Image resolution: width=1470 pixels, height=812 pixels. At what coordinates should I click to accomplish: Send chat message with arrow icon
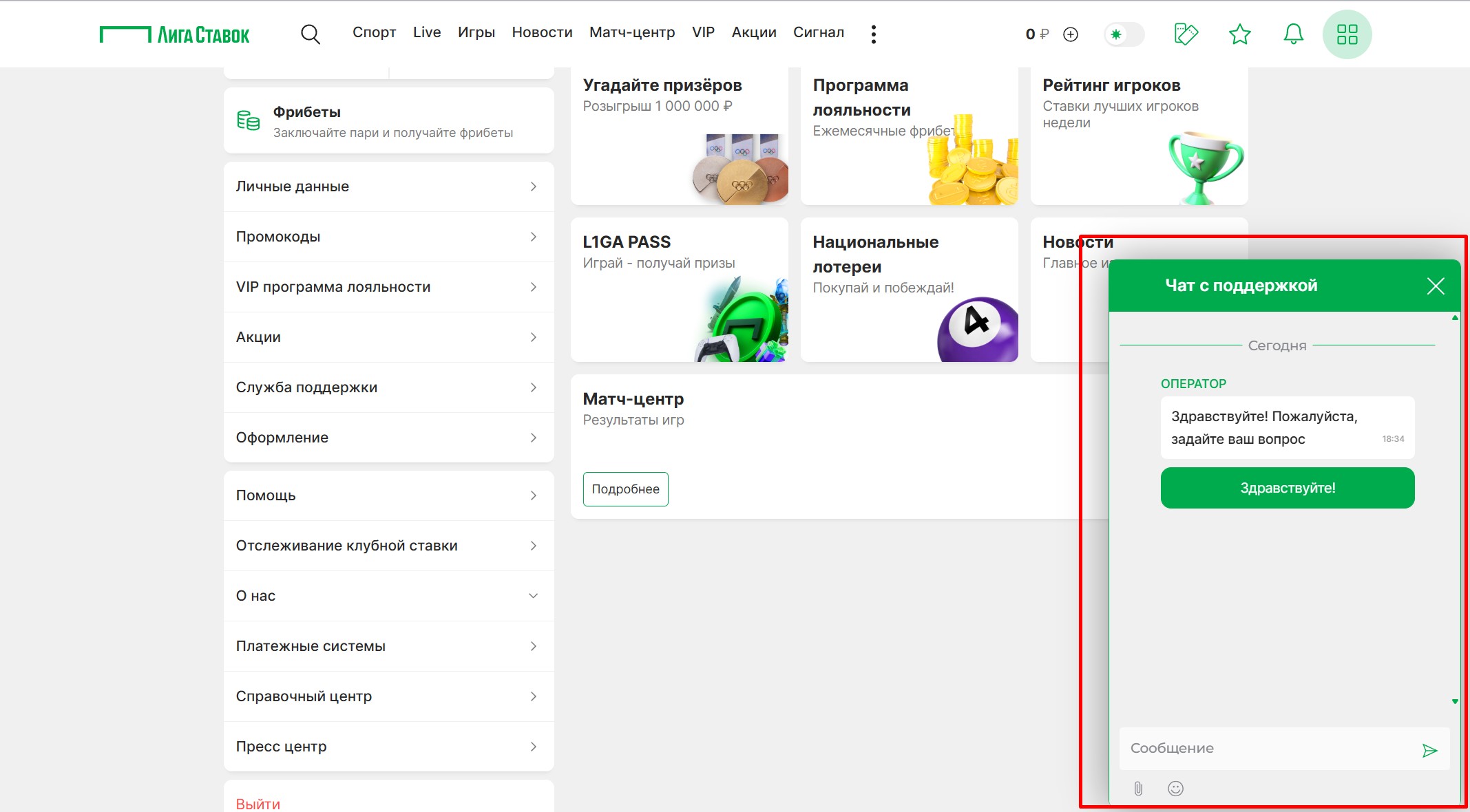(1429, 750)
